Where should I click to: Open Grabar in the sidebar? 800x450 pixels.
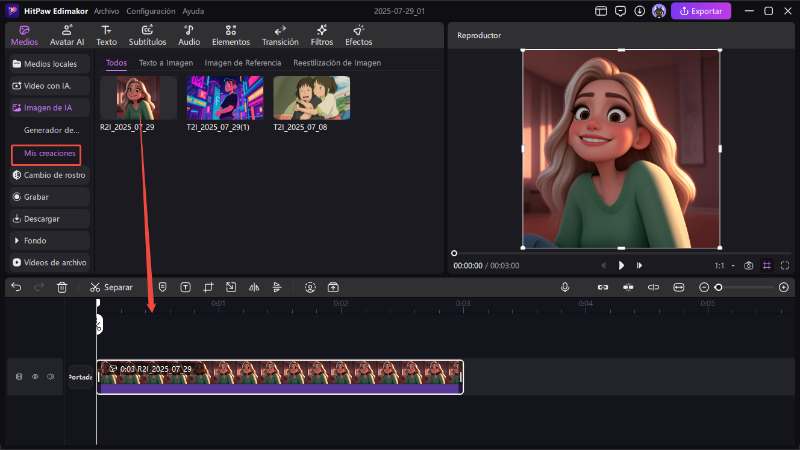click(49, 197)
